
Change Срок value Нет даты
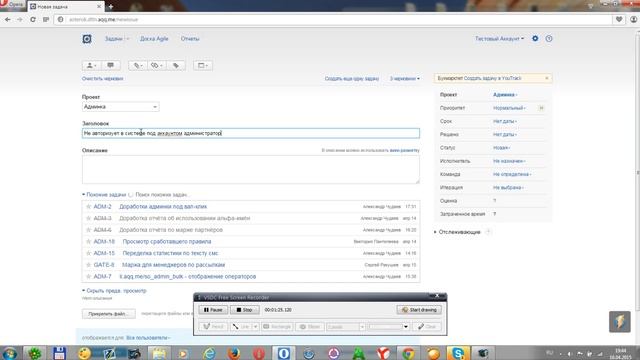(505, 121)
